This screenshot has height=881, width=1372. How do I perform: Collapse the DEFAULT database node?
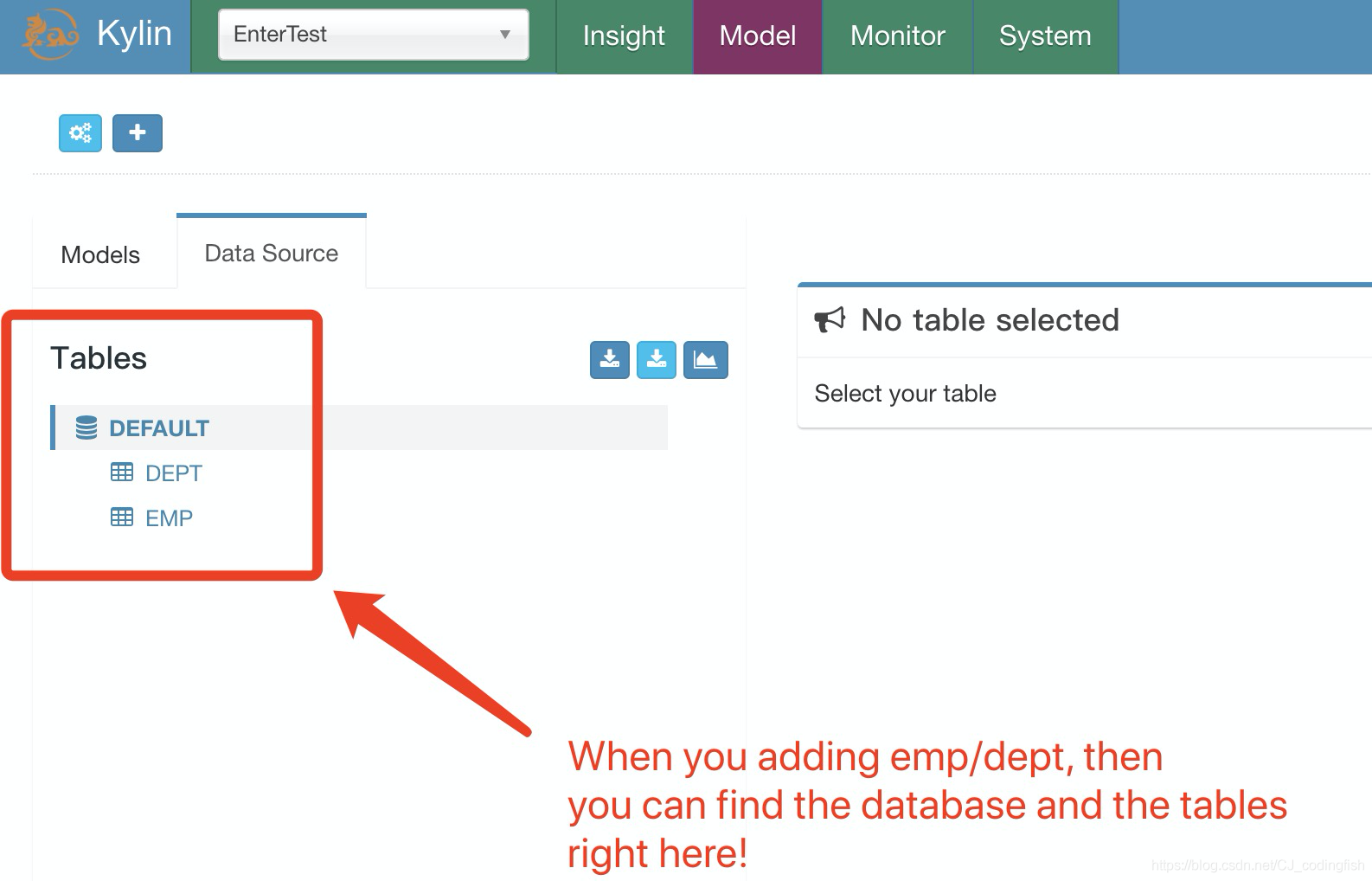pyautogui.click(x=159, y=428)
